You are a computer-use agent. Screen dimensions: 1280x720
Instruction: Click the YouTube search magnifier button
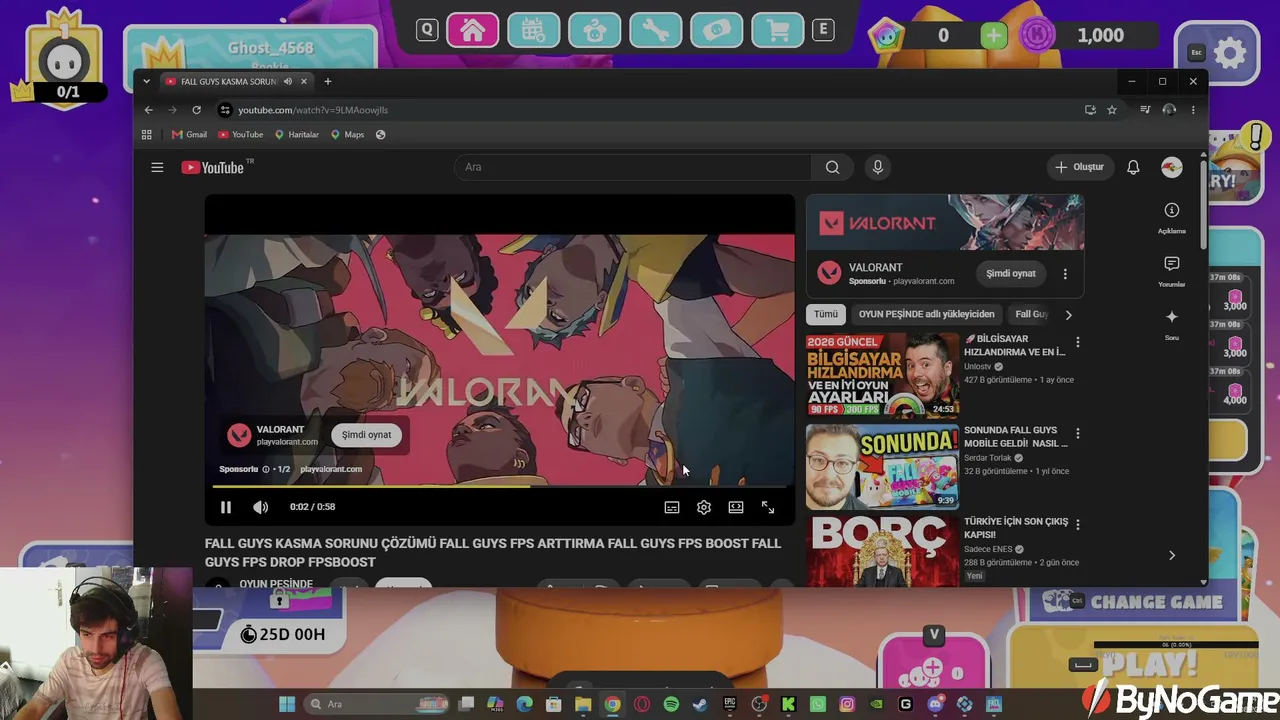(x=832, y=167)
